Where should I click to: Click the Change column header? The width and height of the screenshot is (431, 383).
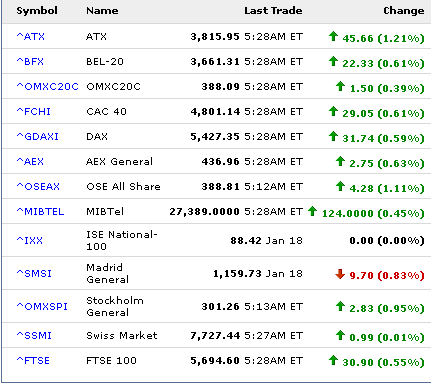click(x=404, y=11)
